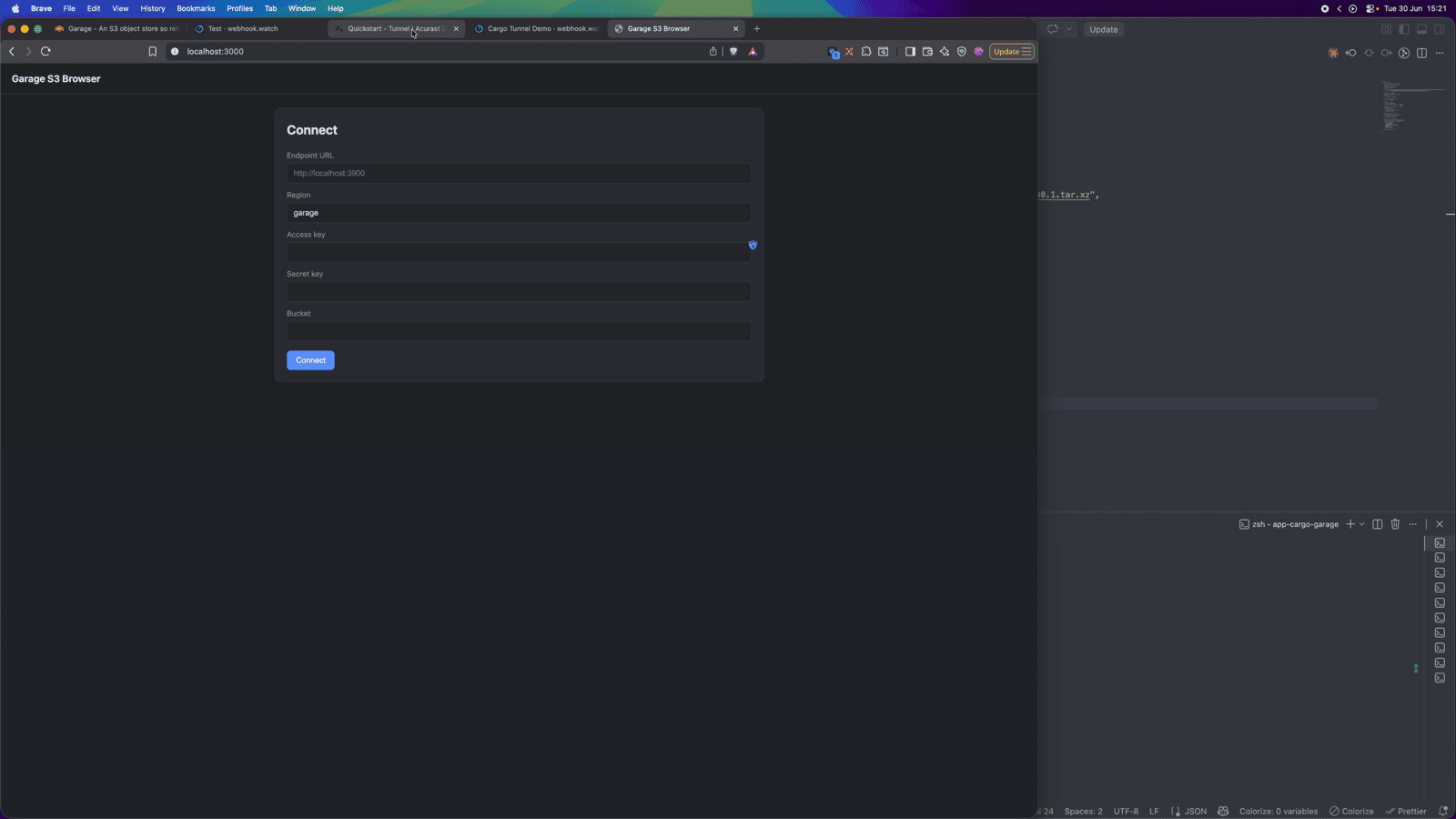Image resolution: width=1456 pixels, height=819 pixels.
Task: Open Customize Layout icon in editor title bar
Action: pyautogui.click(x=1386, y=29)
